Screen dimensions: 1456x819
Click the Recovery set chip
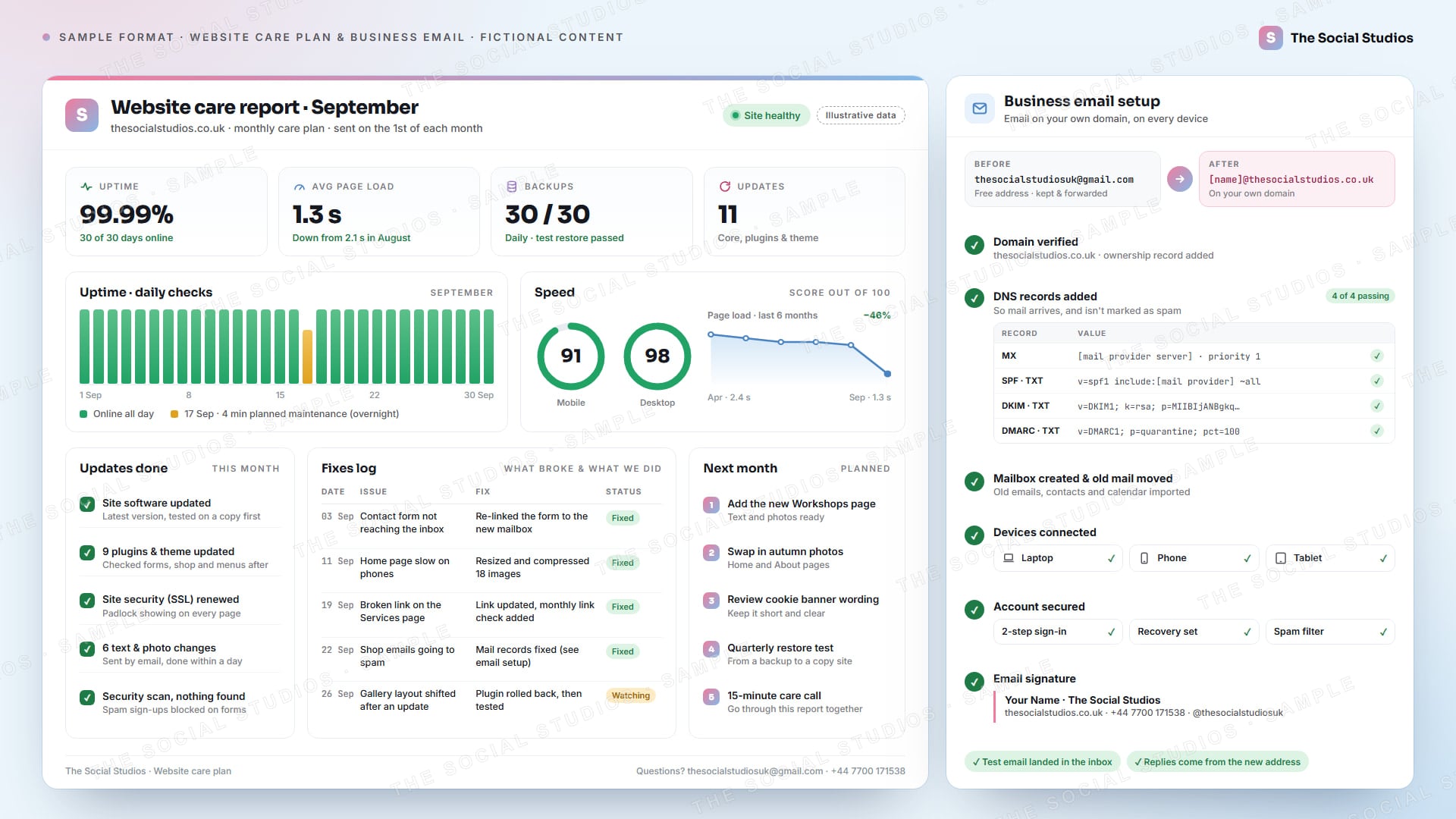(x=1194, y=632)
